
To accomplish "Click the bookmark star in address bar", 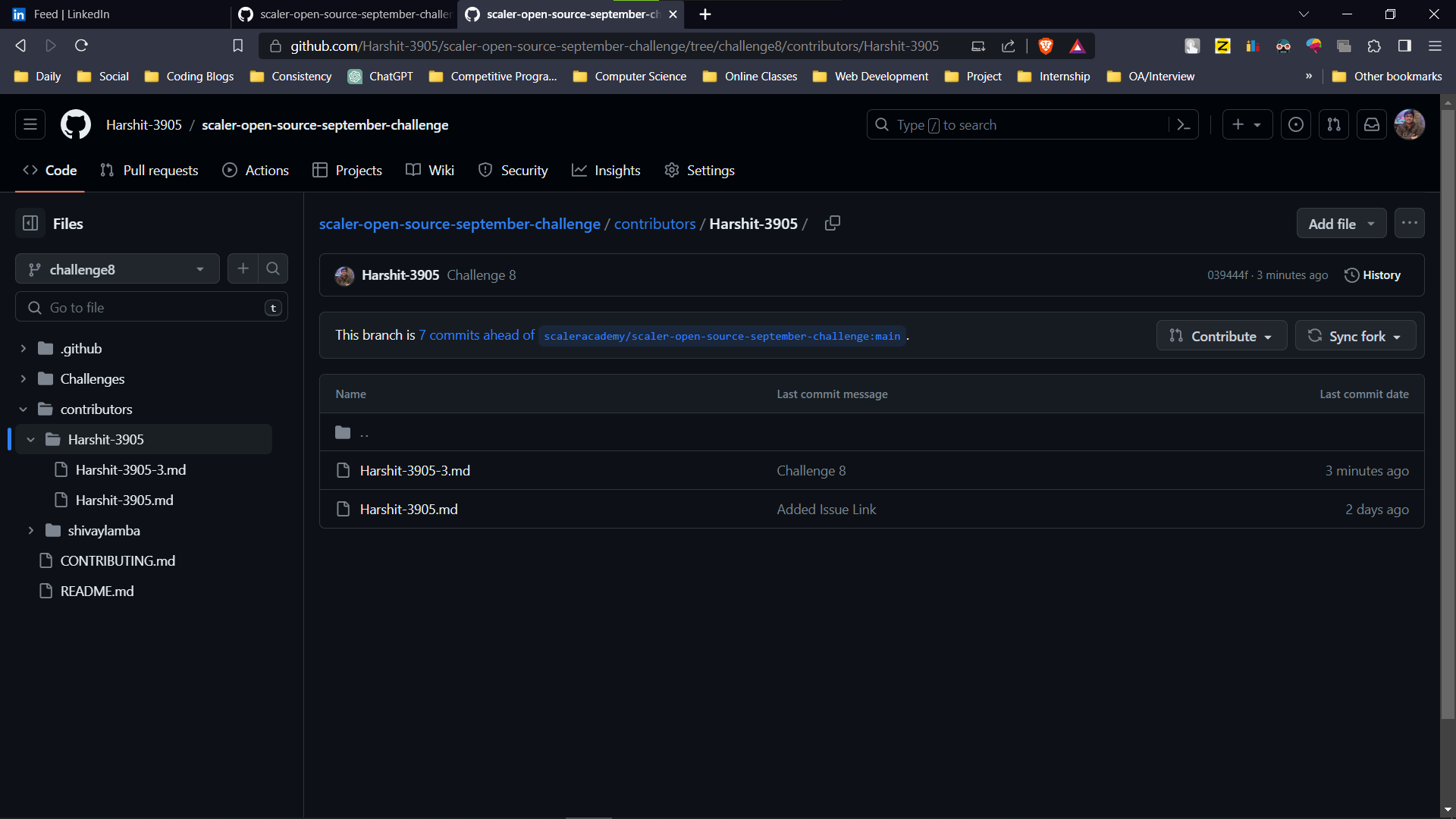I will tap(237, 45).
